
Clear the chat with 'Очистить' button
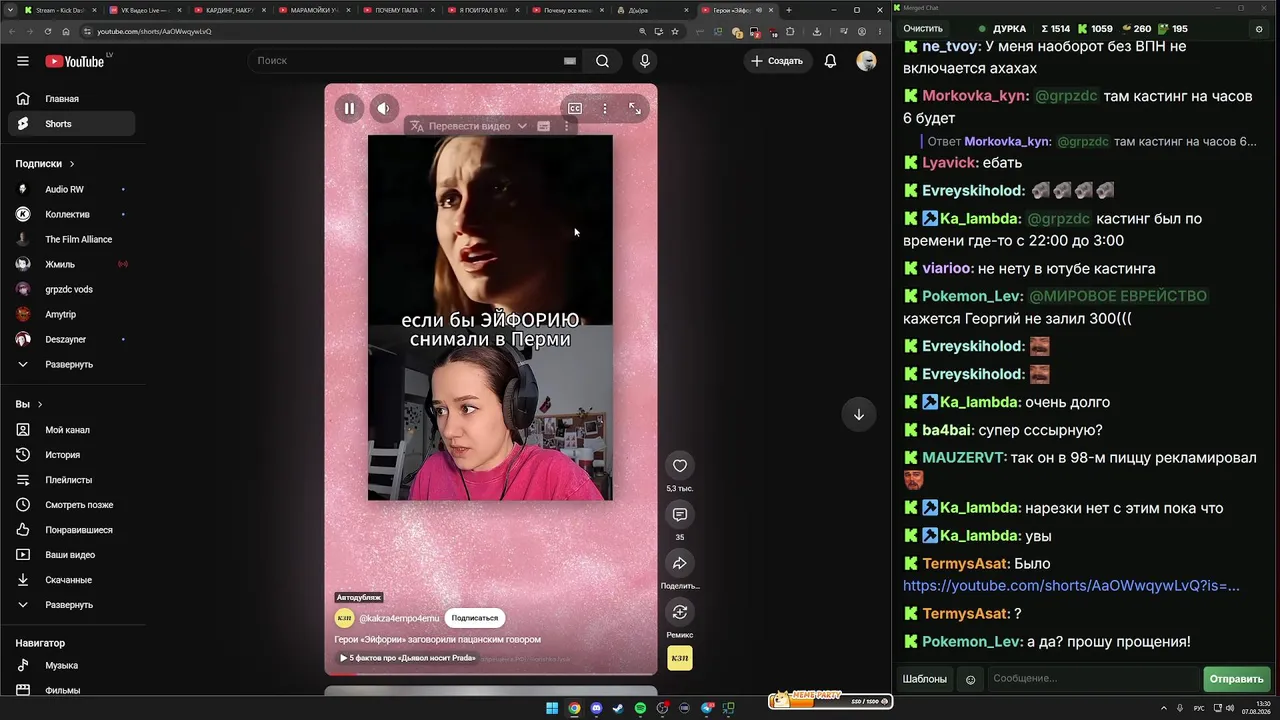tap(923, 29)
